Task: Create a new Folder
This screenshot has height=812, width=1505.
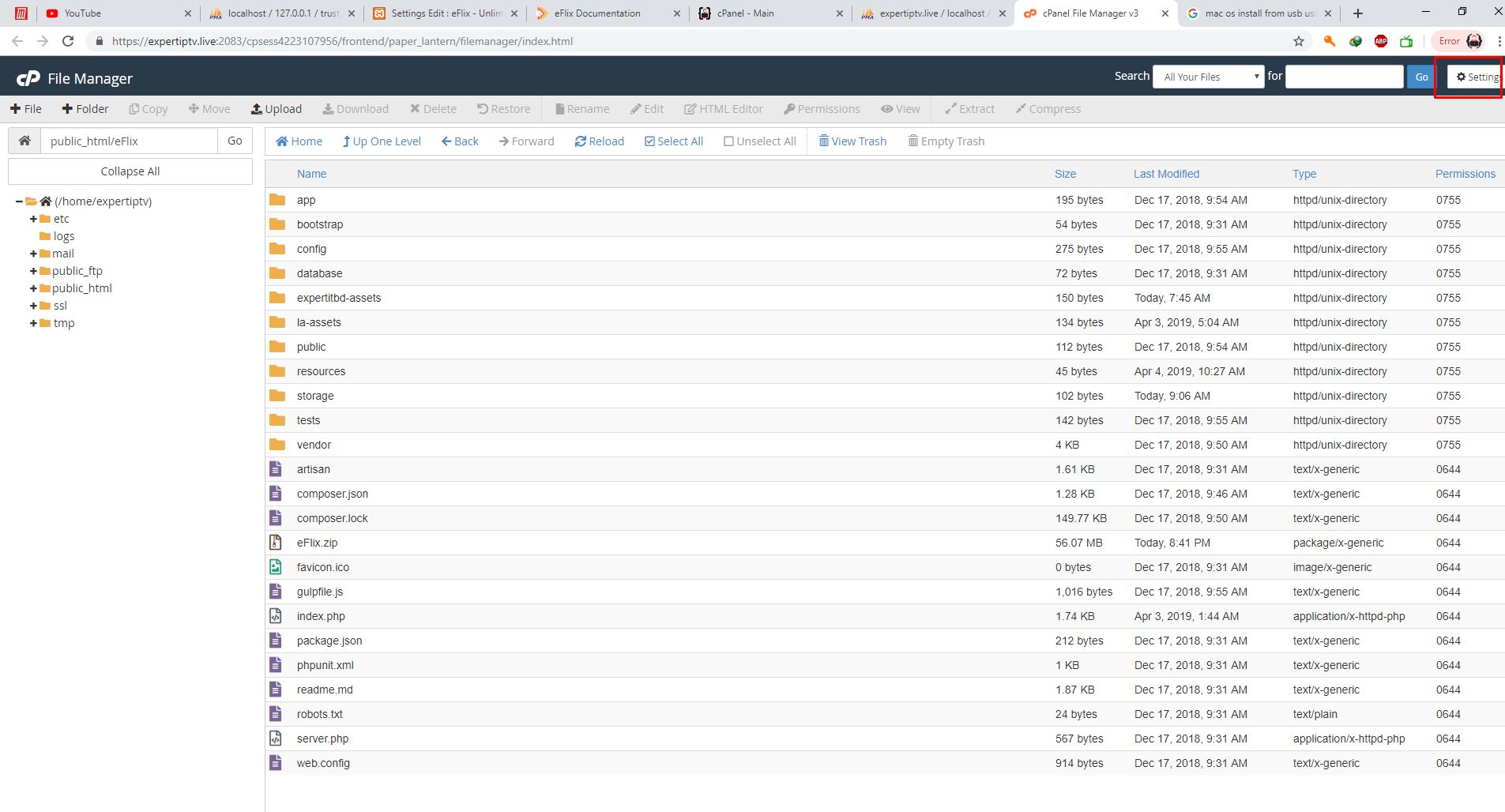Action: [85, 109]
